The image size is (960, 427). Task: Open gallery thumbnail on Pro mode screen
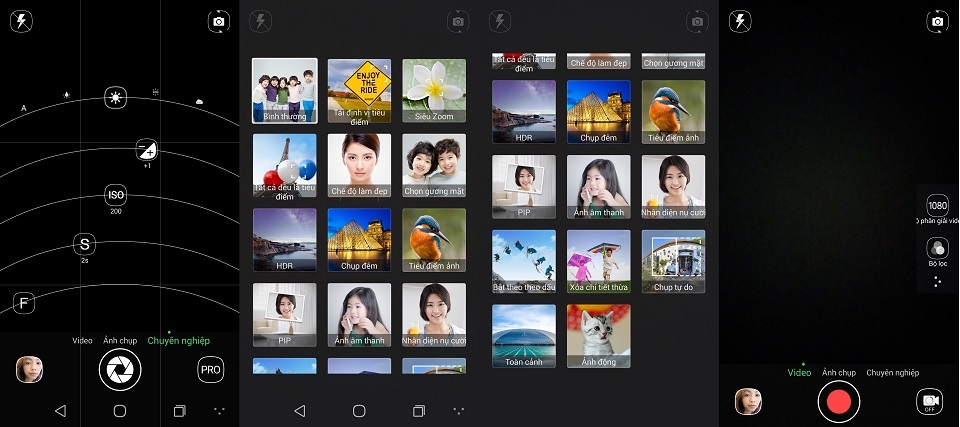click(29, 369)
